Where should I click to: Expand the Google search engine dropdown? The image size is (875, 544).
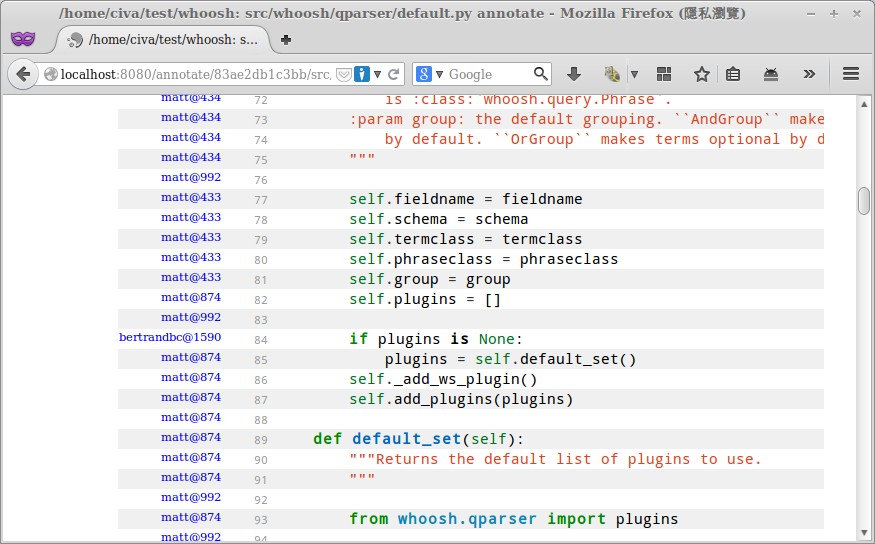click(x=429, y=74)
